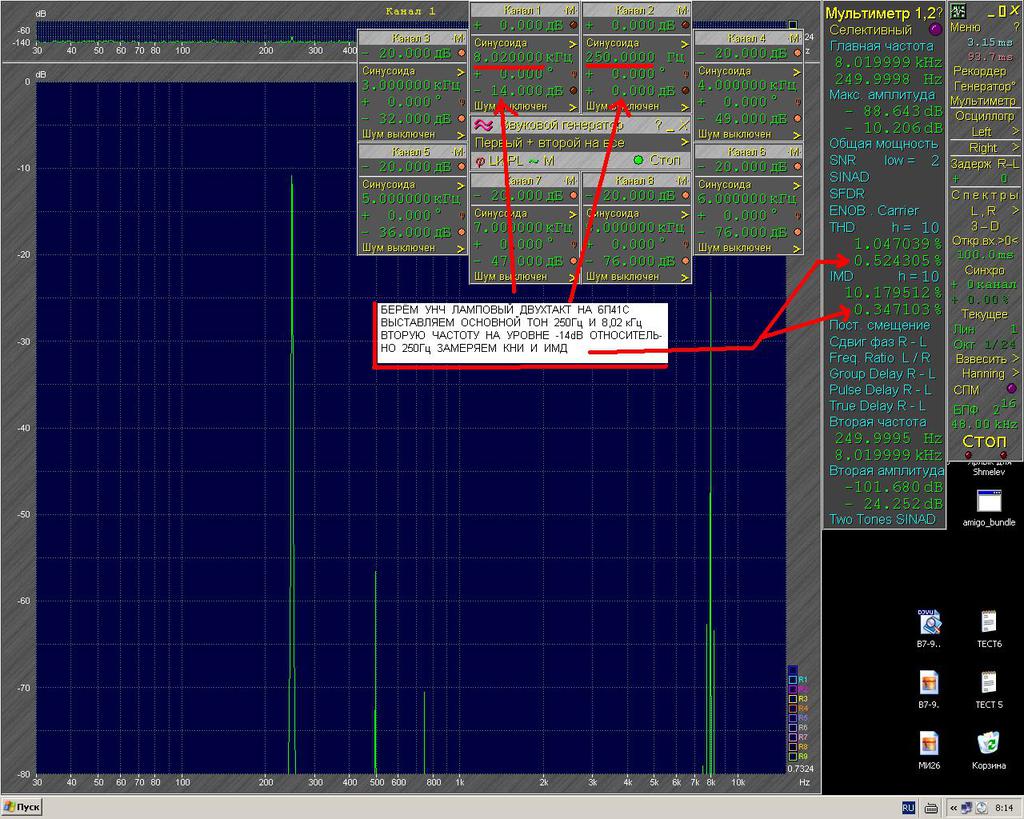
Task: Open the МИ26 desktop file icon
Action: [x=931, y=742]
